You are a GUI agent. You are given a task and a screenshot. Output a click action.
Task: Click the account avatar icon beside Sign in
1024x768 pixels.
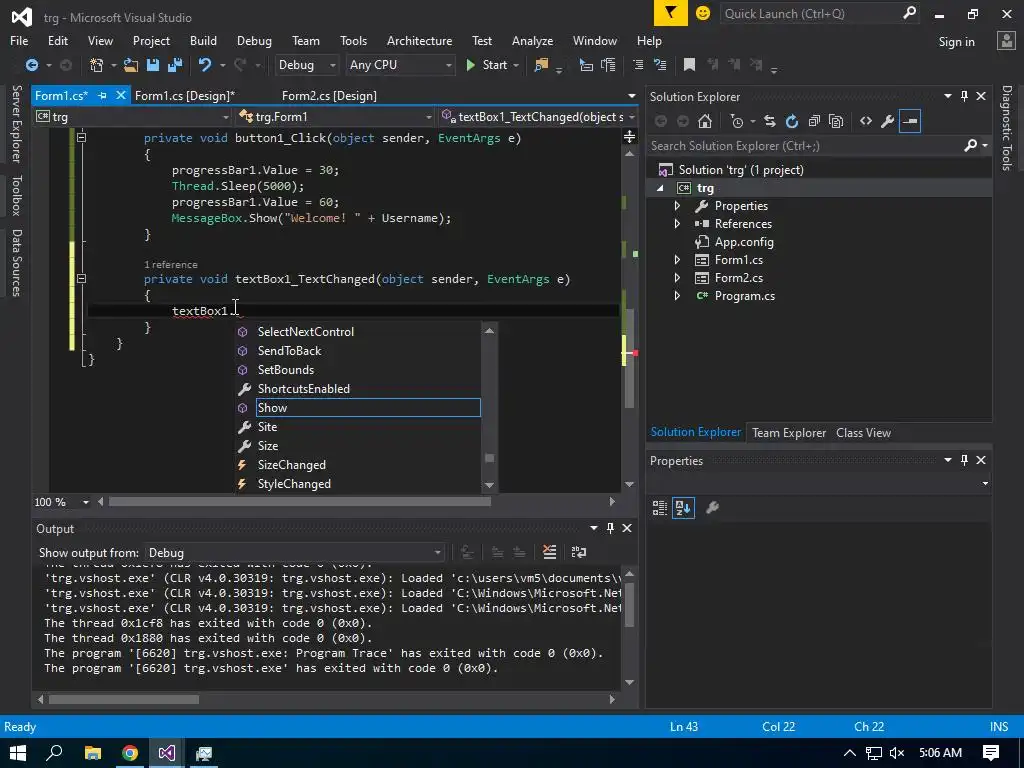[1006, 40]
